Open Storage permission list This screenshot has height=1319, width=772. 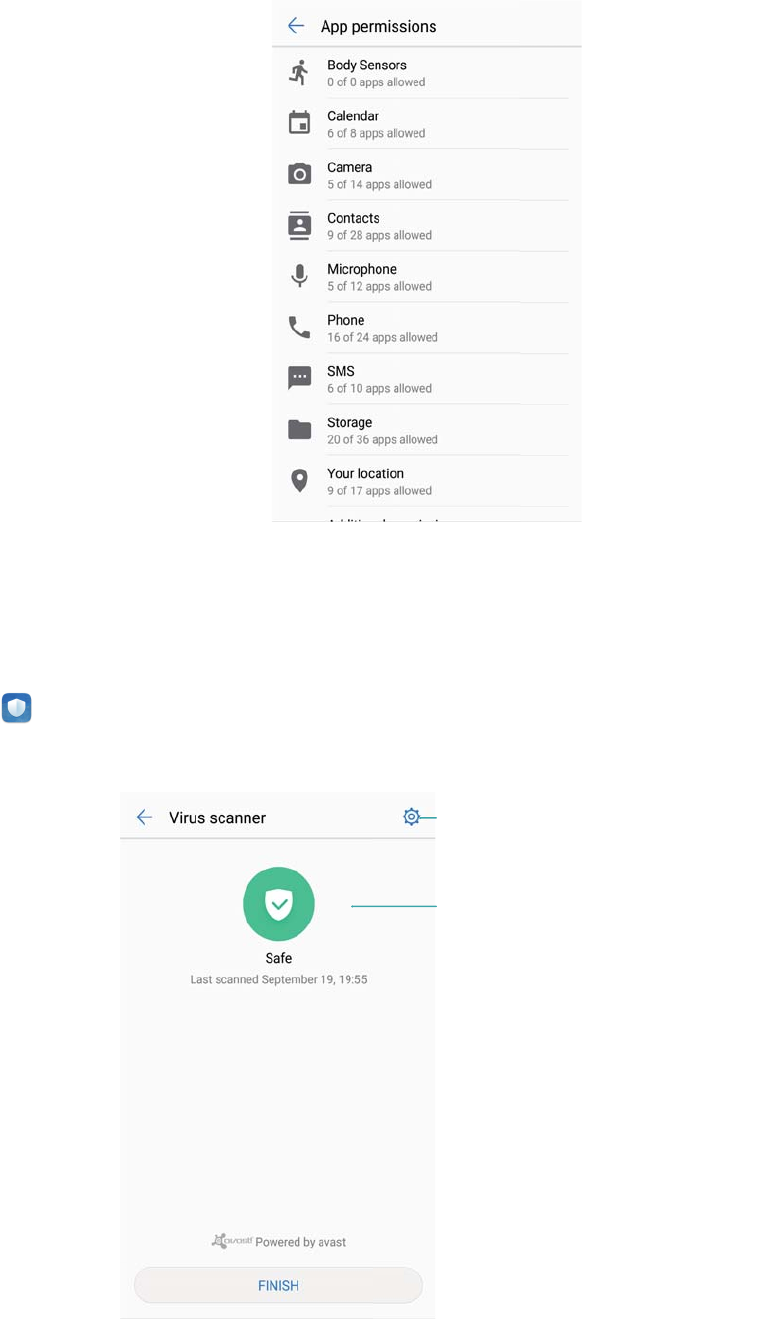[427, 430]
